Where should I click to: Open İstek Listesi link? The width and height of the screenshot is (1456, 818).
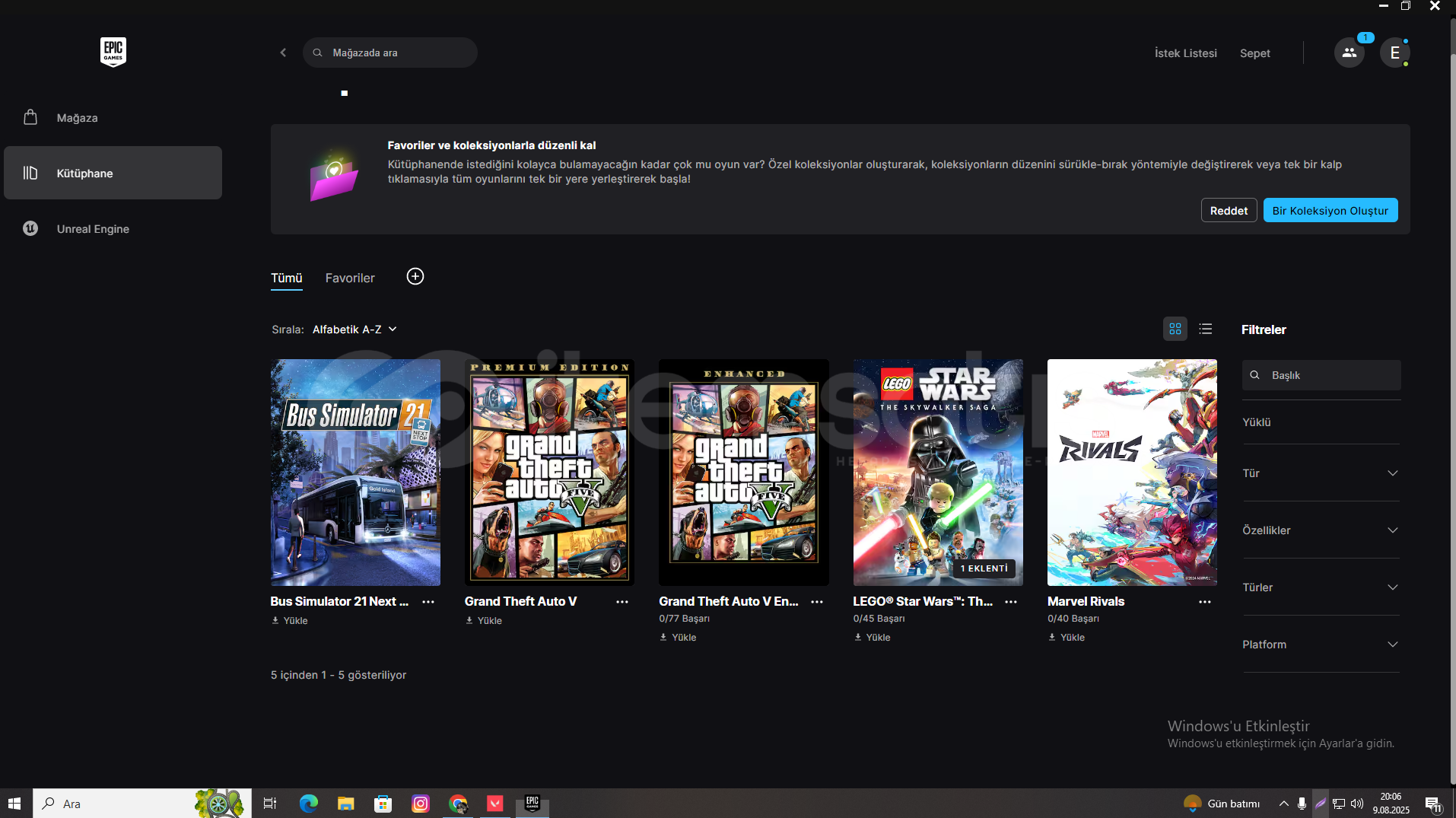pyautogui.click(x=1185, y=53)
